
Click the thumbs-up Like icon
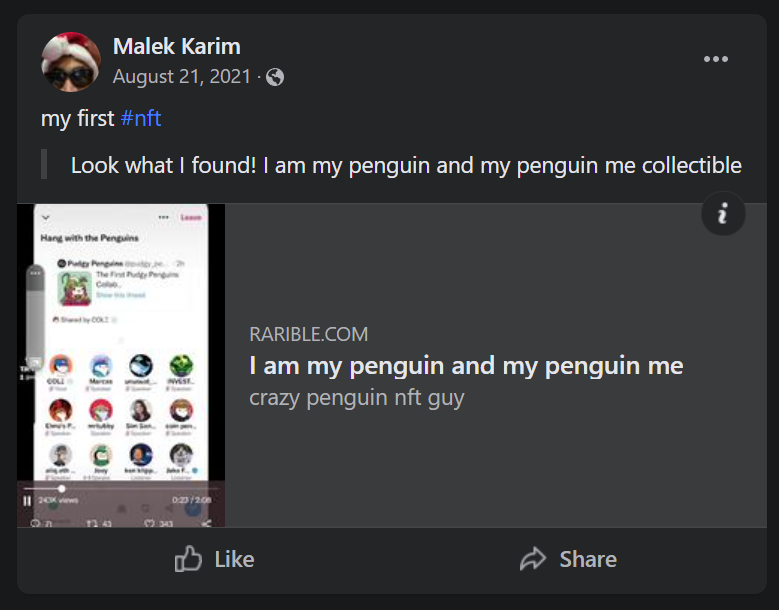tap(188, 559)
